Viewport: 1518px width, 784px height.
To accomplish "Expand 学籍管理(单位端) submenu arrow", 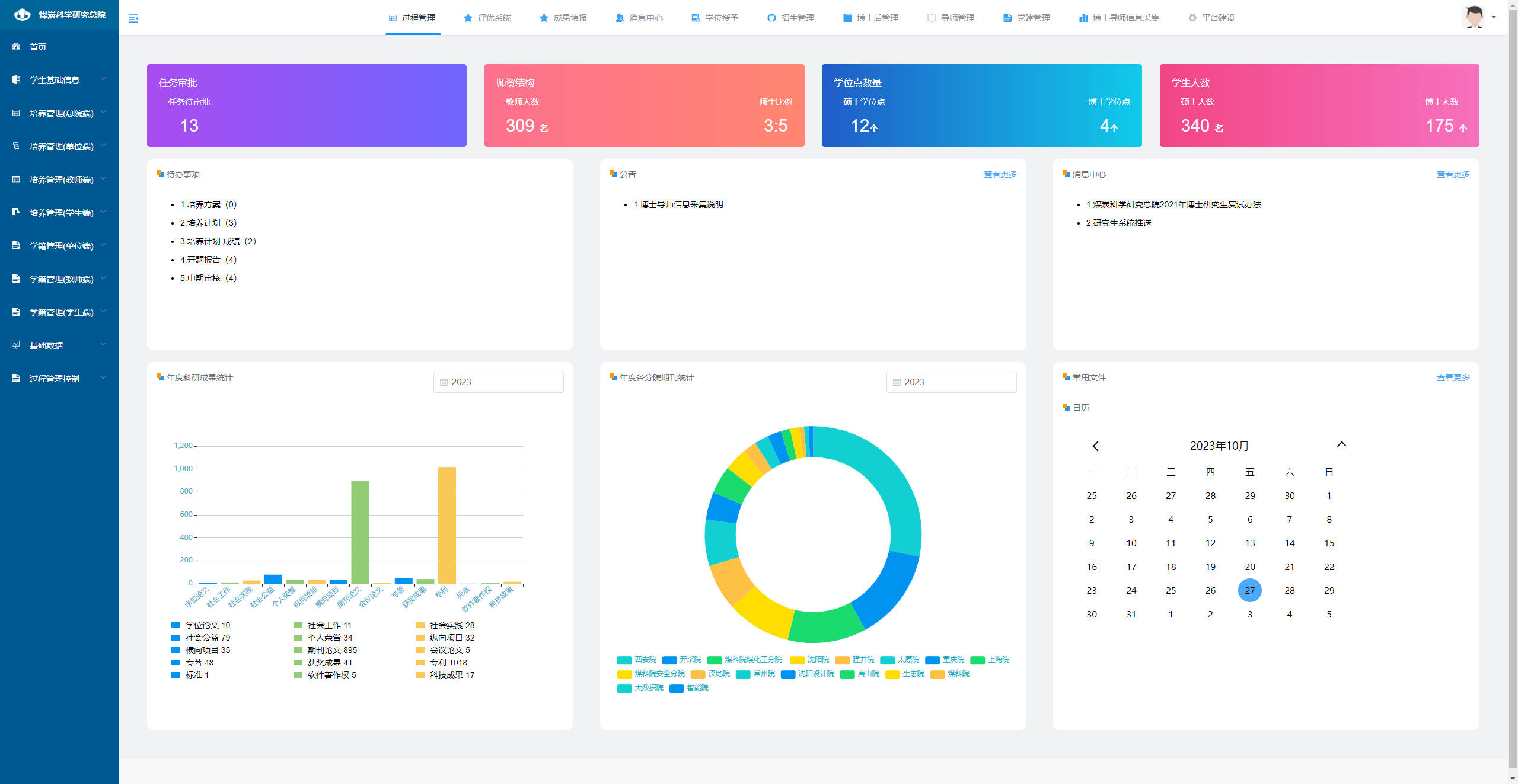I will (x=103, y=245).
